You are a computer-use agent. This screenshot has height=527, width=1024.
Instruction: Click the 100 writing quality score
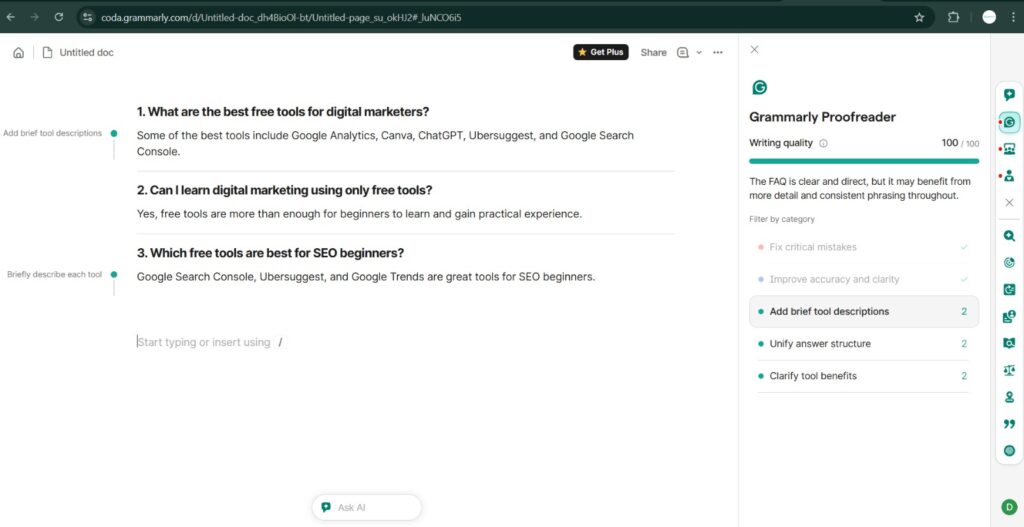click(950, 143)
